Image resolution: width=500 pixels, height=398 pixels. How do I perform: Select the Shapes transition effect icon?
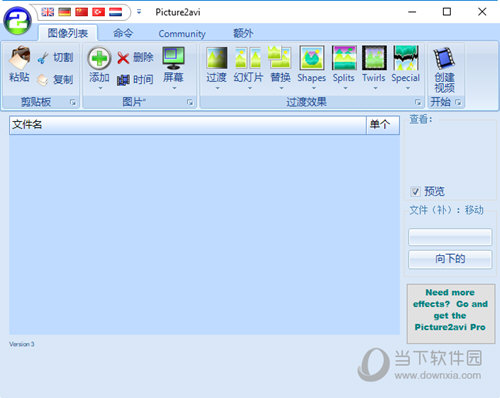[312, 58]
